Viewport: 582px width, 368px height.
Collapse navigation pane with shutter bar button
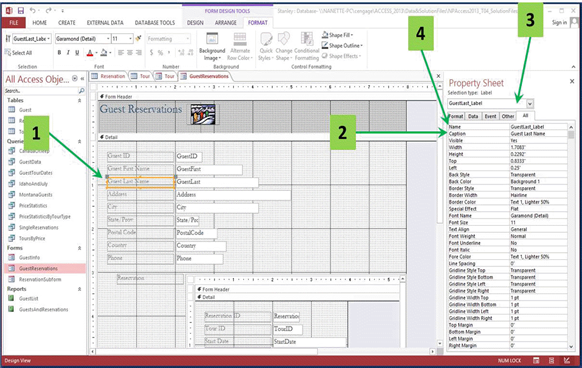tap(82, 78)
